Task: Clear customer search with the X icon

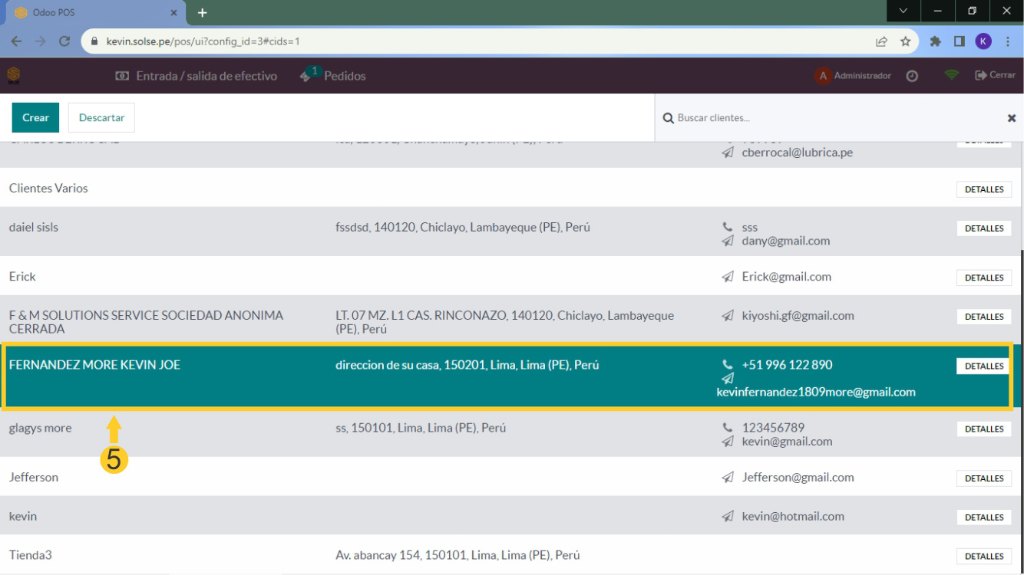Action: click(1011, 118)
